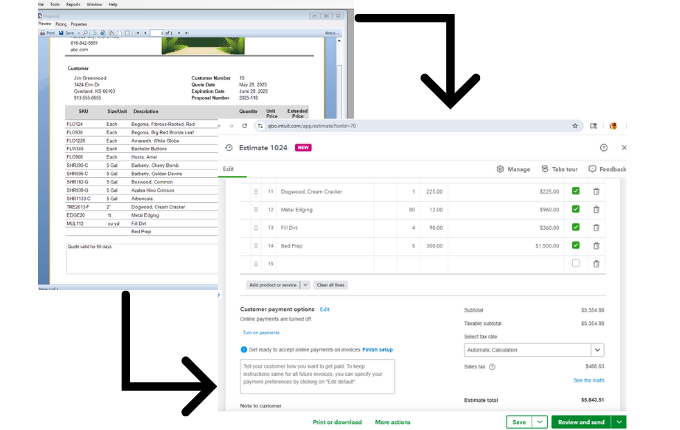Uncheck tax checkbox on Bed Prep line
Screen dimensions: 680x430
click(575, 245)
